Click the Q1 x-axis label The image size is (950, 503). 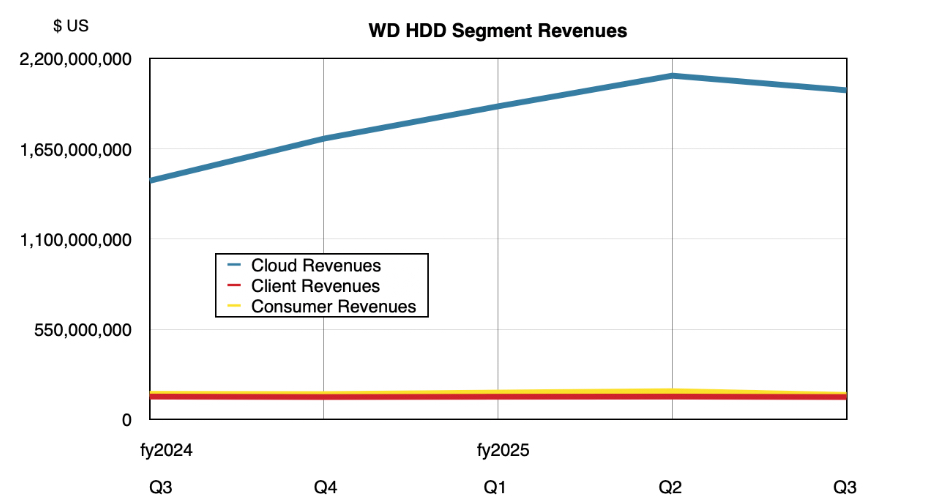point(494,487)
